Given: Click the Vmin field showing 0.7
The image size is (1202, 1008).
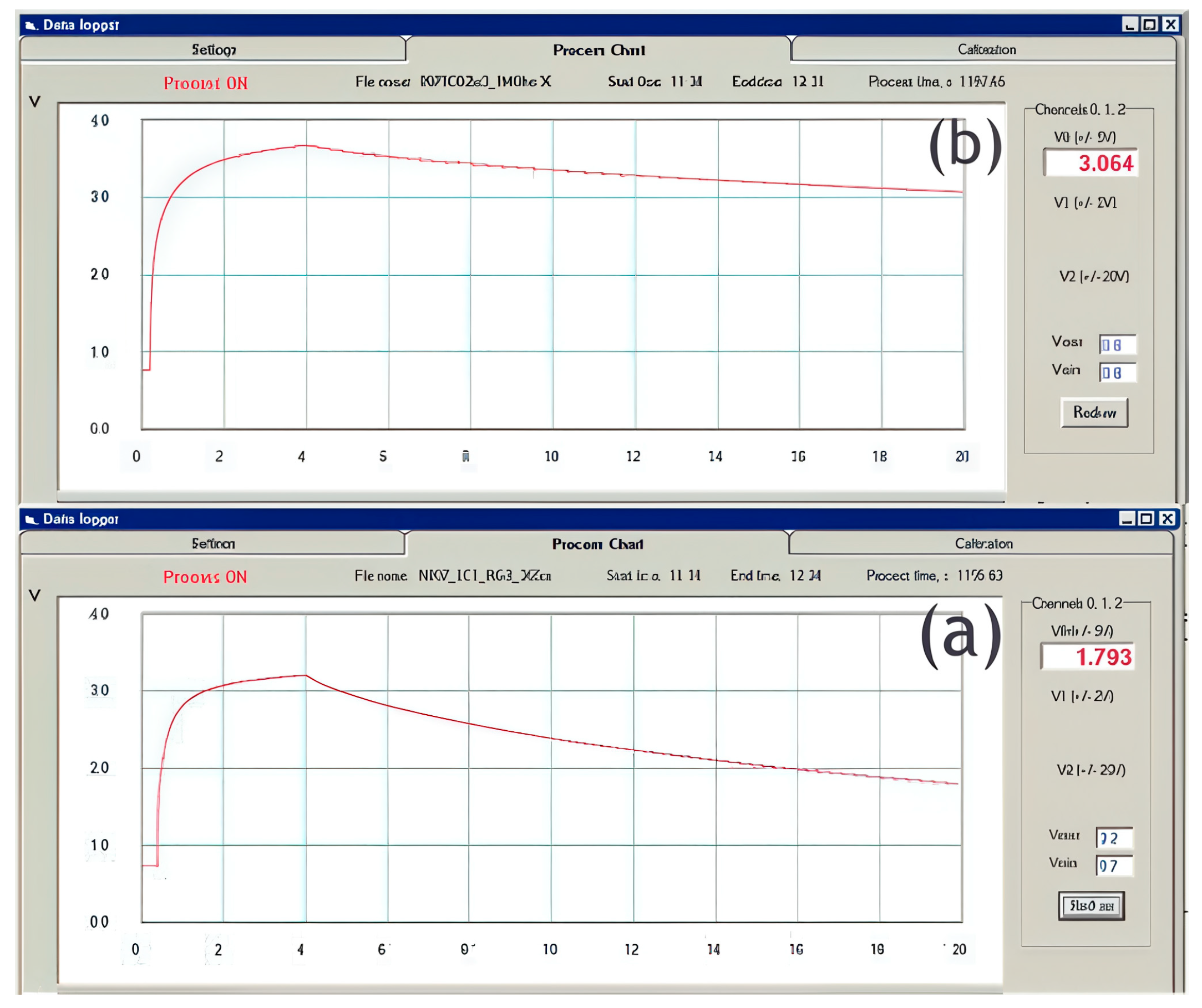Looking at the screenshot, I should pos(1113,866).
